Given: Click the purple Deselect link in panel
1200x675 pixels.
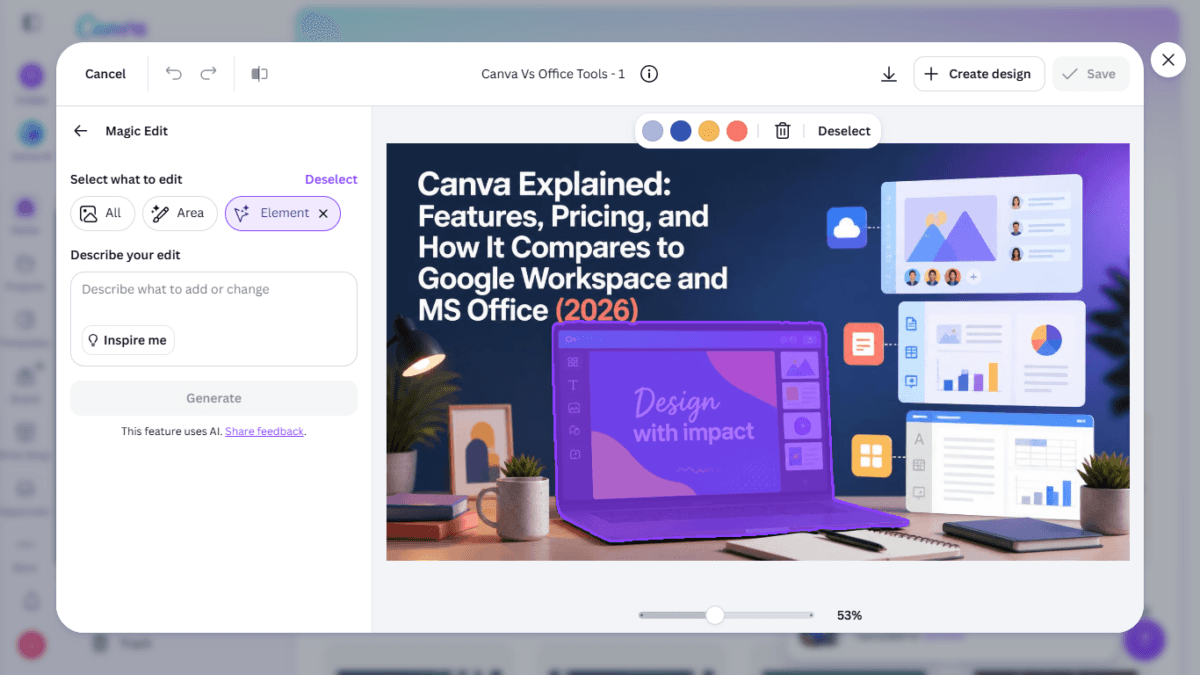Looking at the screenshot, I should point(331,179).
